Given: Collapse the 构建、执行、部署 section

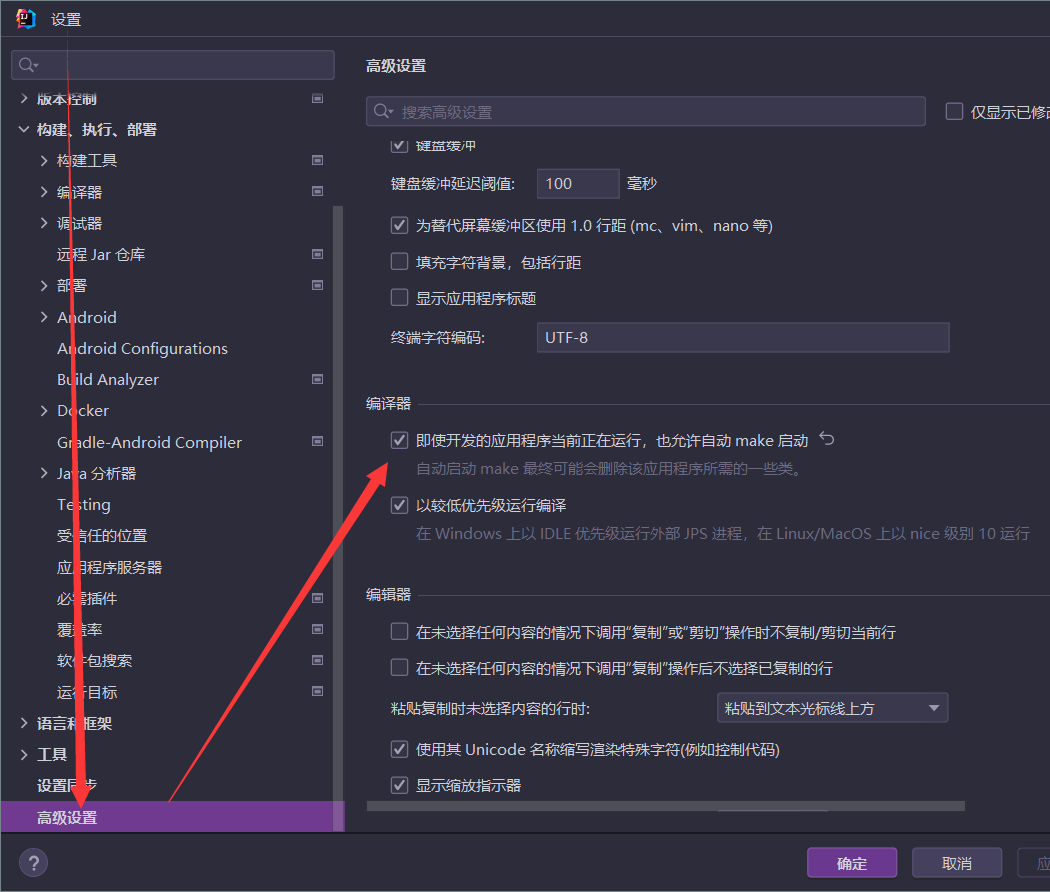Looking at the screenshot, I should pyautogui.click(x=24, y=130).
